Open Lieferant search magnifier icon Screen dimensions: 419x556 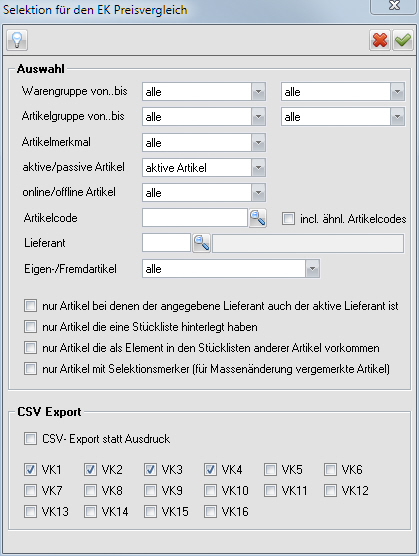tap(201, 243)
